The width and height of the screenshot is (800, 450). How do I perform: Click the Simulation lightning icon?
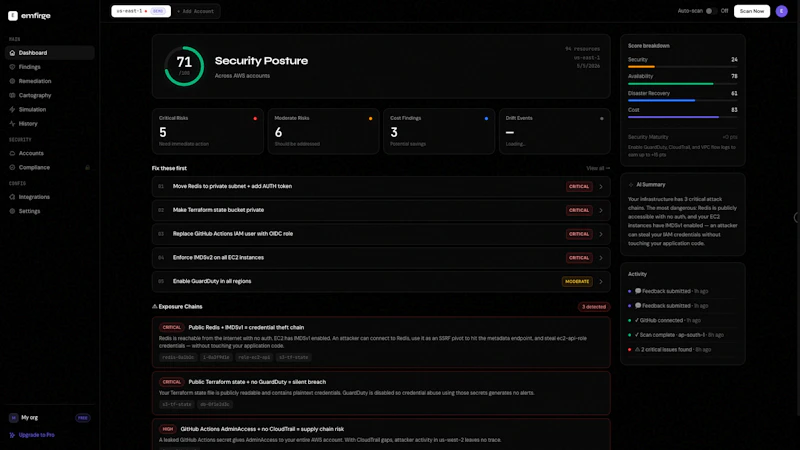pos(12,109)
